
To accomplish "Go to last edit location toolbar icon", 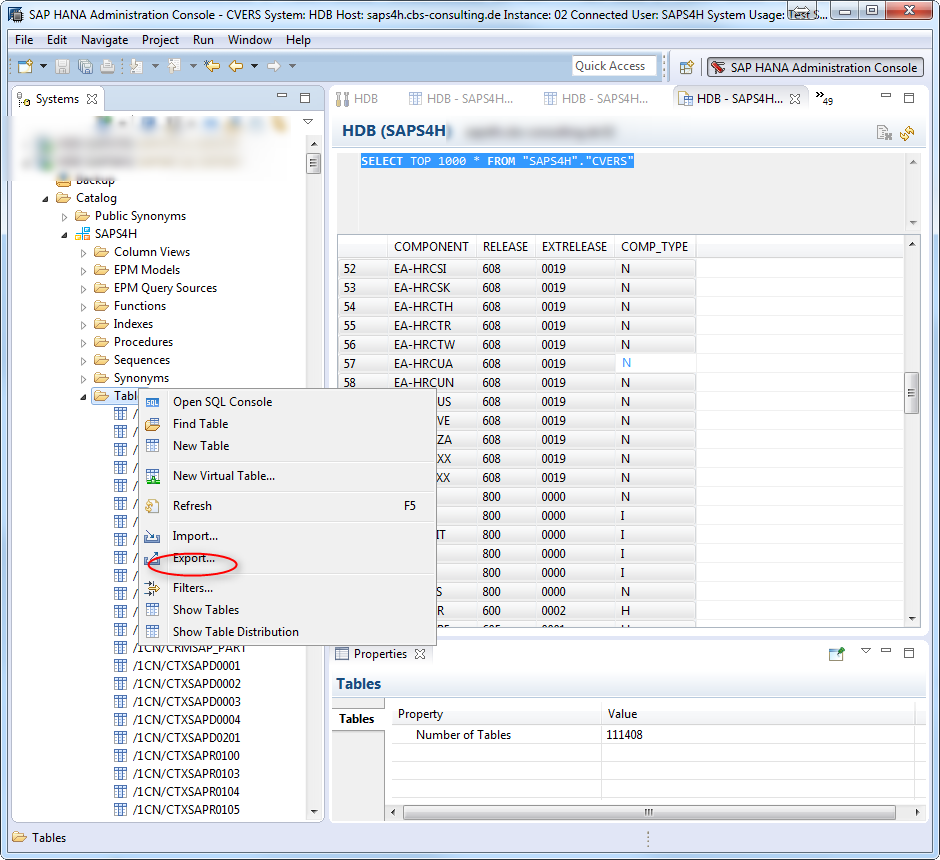I will coord(212,66).
